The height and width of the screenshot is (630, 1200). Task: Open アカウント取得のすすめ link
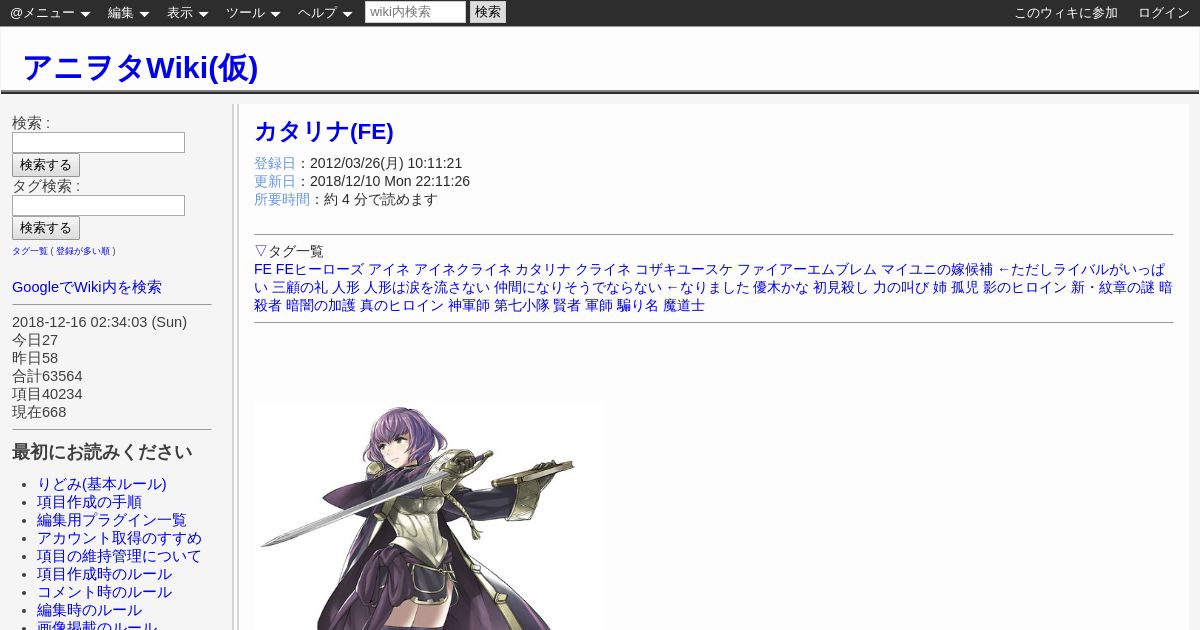click(x=119, y=538)
